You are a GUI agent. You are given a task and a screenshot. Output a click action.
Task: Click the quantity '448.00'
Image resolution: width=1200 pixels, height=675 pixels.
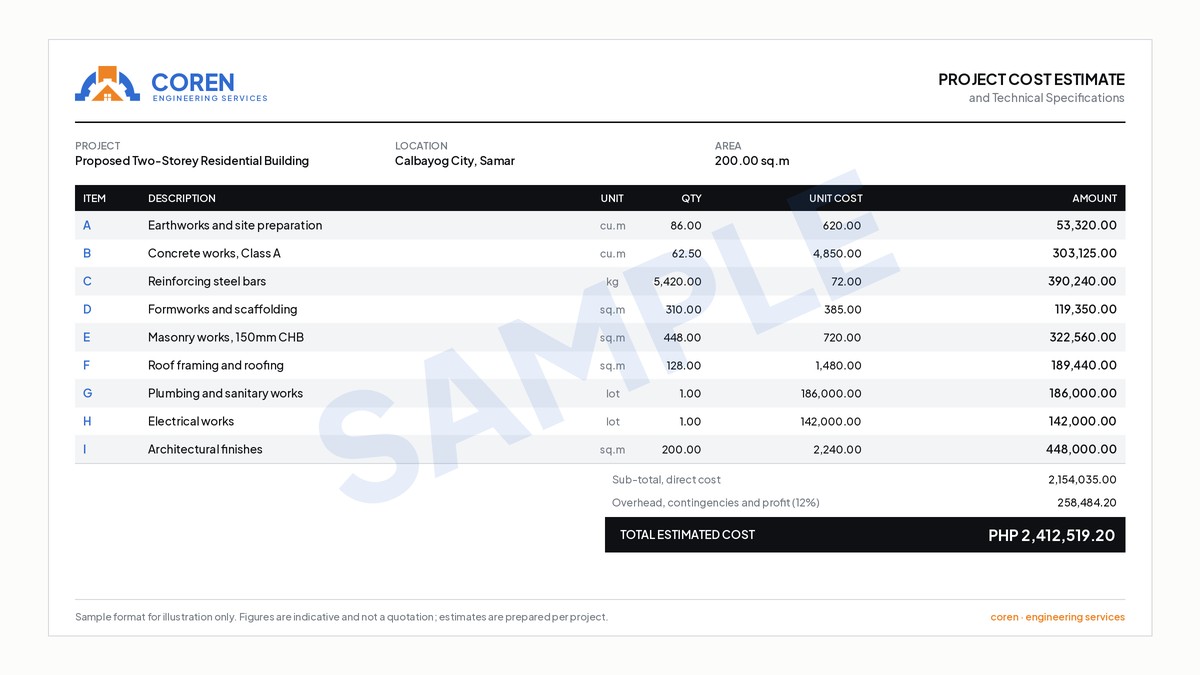[682, 338]
